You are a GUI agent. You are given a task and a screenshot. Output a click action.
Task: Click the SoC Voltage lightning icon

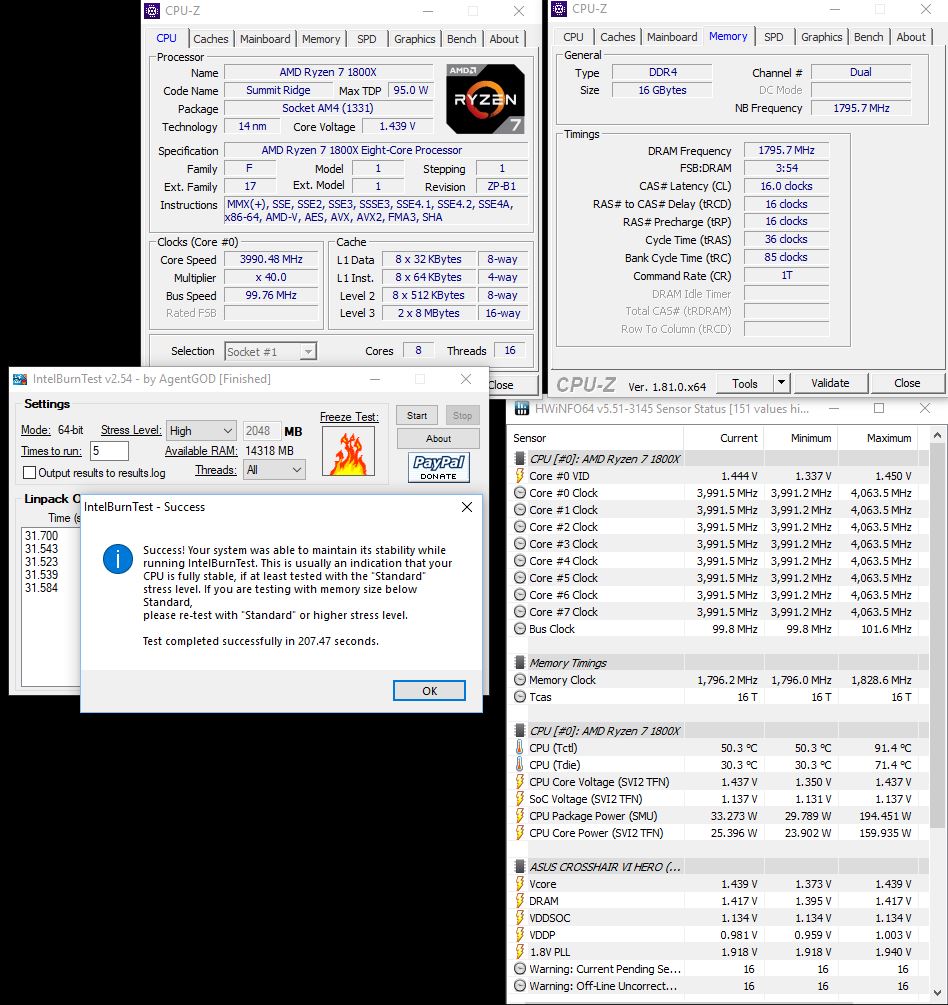[x=520, y=799]
